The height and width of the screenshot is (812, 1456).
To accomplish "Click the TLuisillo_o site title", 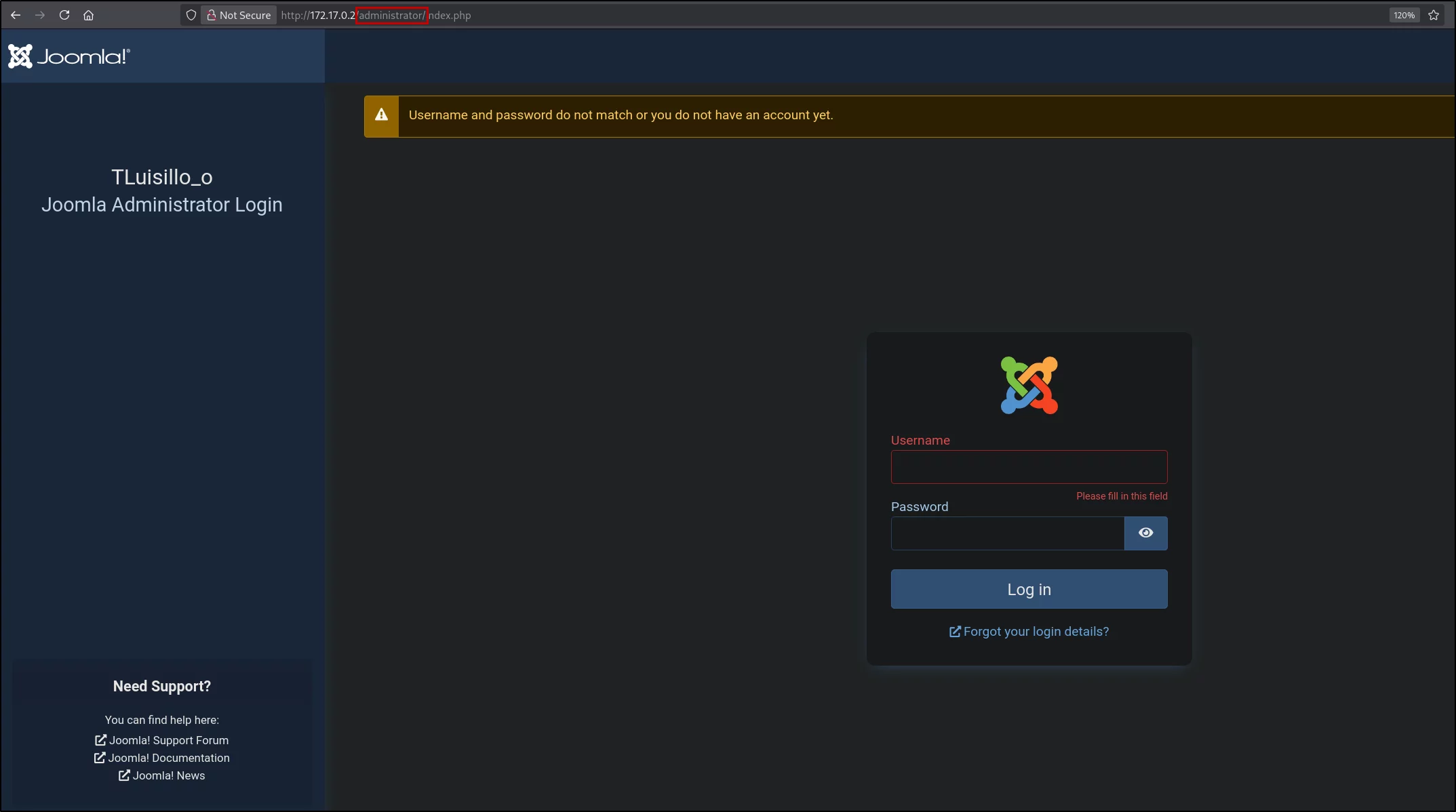I will pos(162,177).
